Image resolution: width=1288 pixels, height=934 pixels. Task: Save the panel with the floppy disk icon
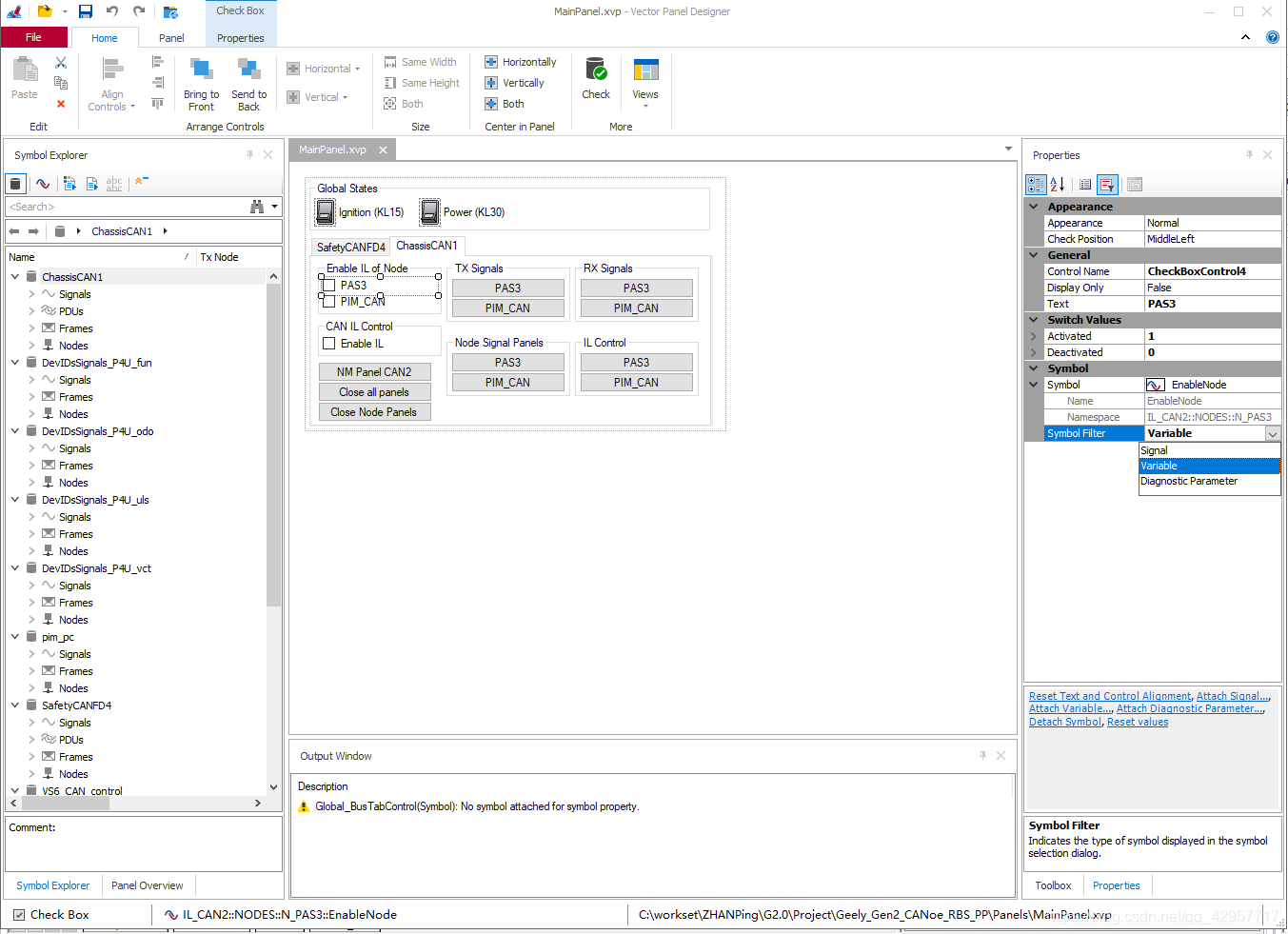tap(86, 11)
